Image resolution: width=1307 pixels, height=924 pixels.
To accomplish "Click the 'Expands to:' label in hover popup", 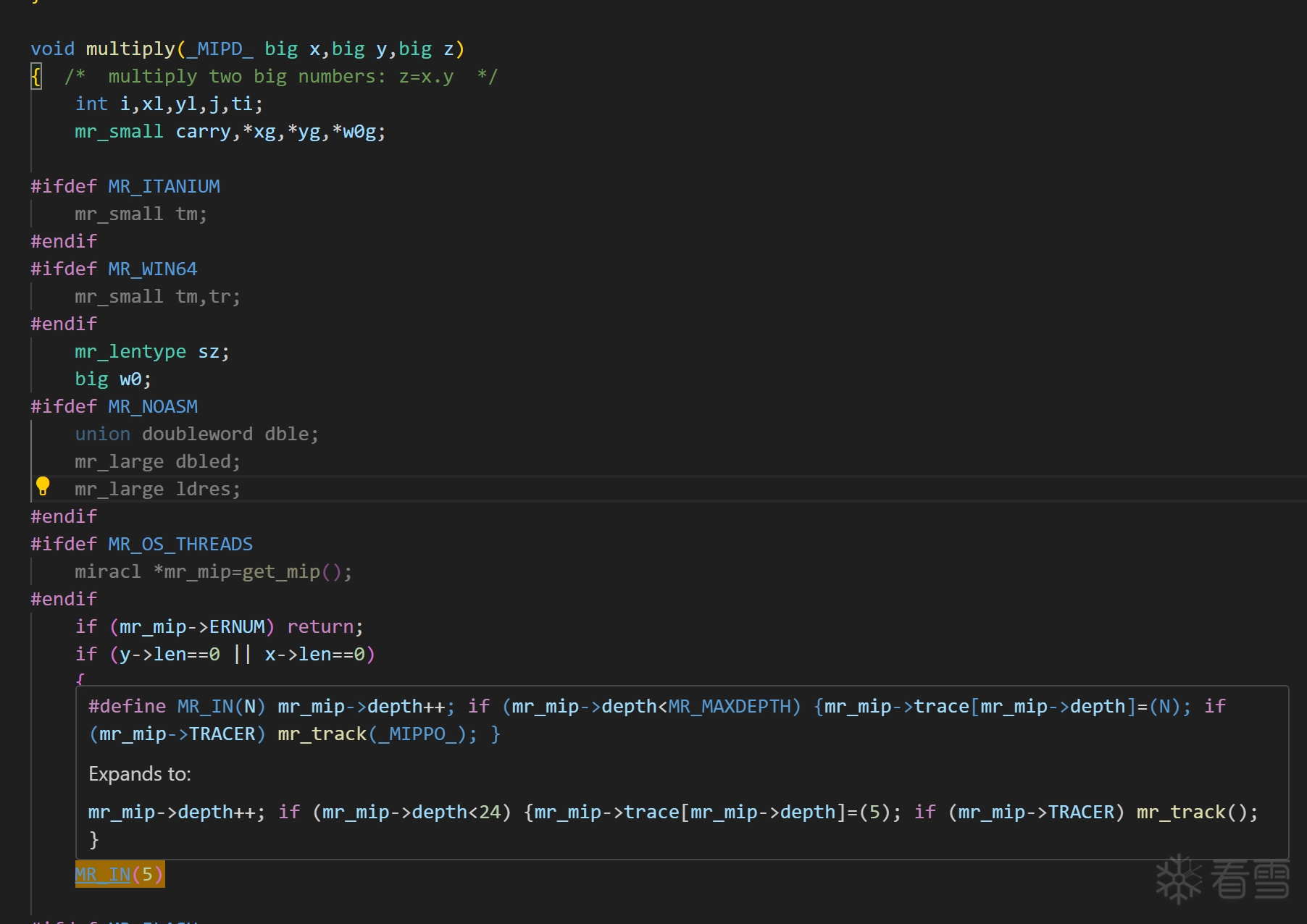I will click(140, 774).
